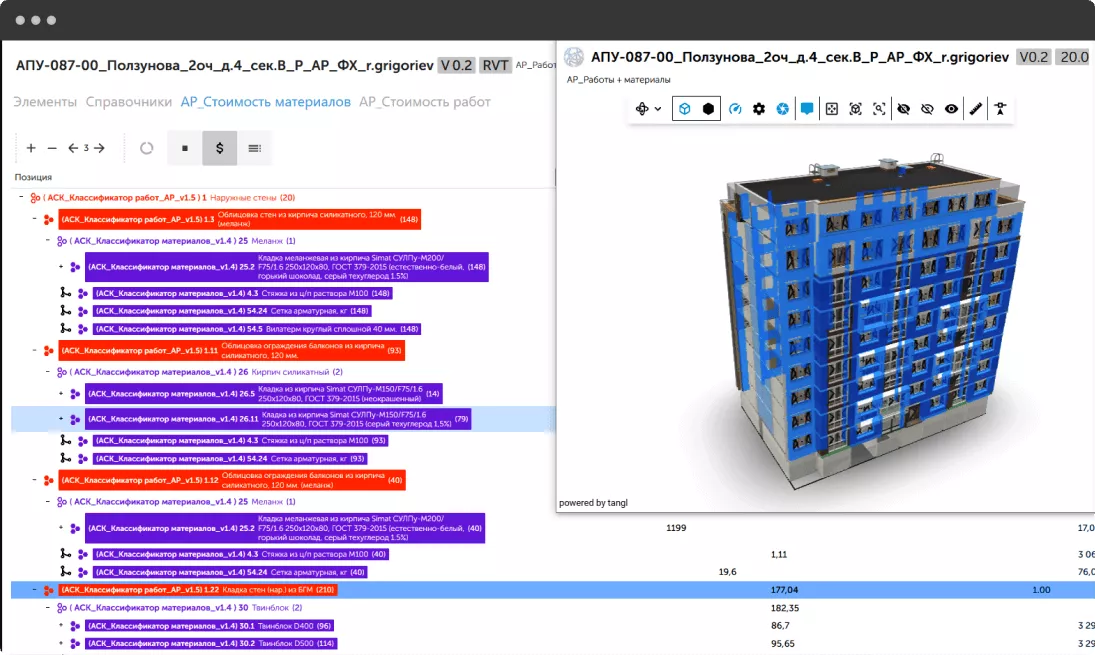Image resolution: width=1095 pixels, height=655 pixels.
Task: Click the camera aperture screenshot icon
Action: tap(783, 109)
